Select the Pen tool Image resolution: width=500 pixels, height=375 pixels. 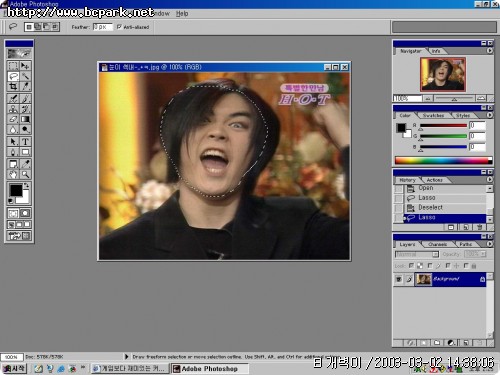[13, 152]
